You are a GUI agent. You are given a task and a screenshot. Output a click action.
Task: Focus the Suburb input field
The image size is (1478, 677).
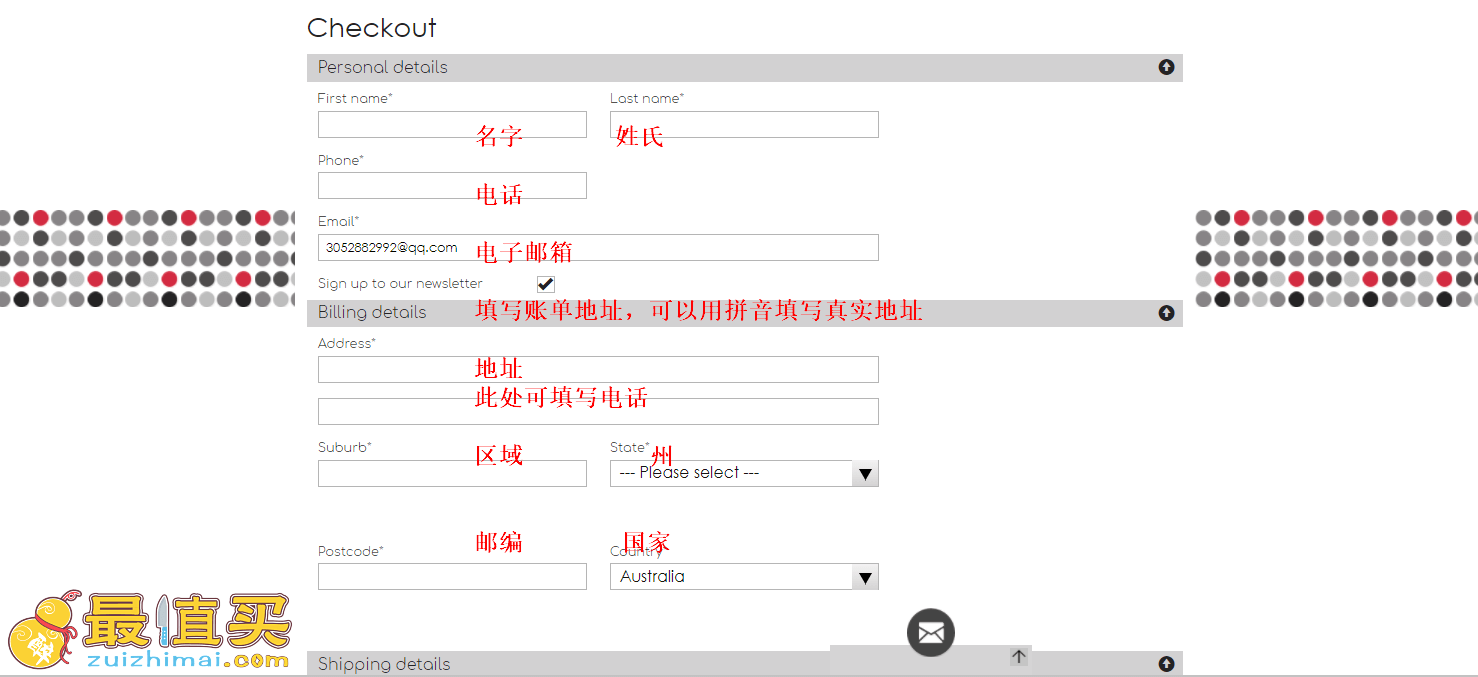point(452,473)
